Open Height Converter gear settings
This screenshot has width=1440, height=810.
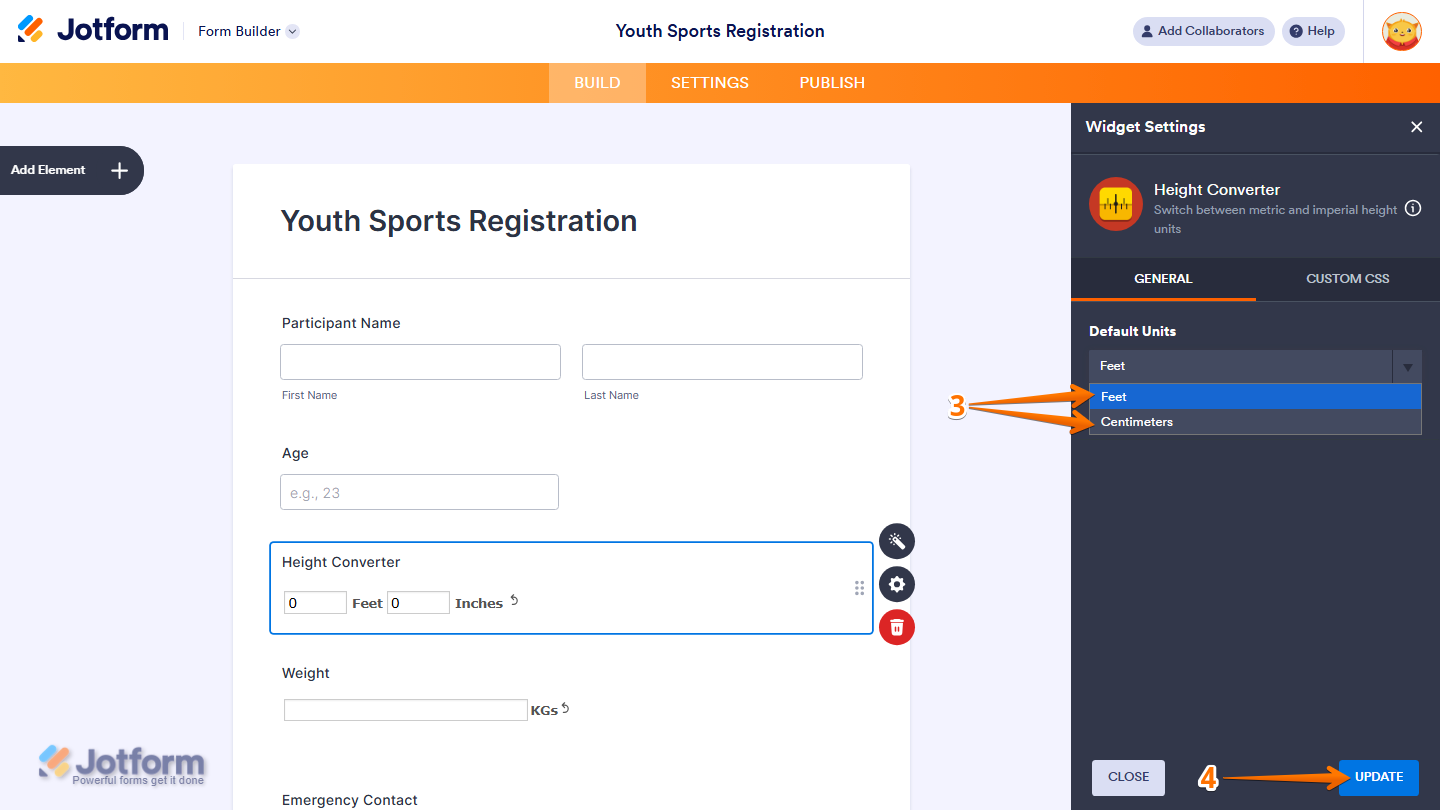[x=897, y=584]
